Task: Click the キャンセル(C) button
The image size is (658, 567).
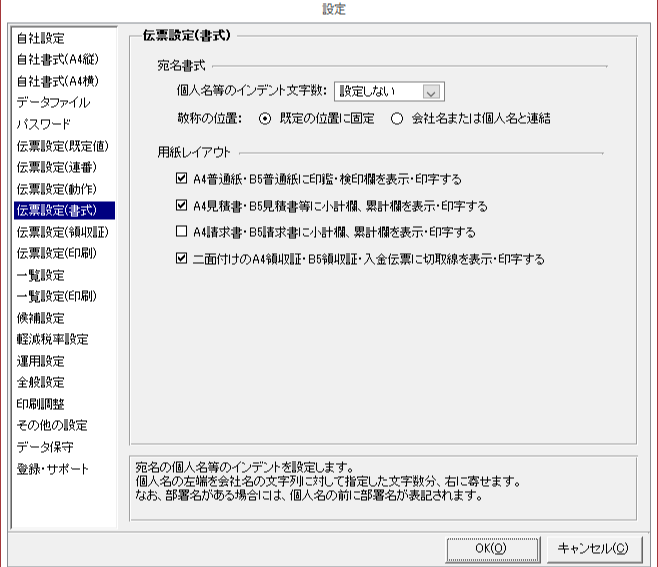Action: pos(594,549)
